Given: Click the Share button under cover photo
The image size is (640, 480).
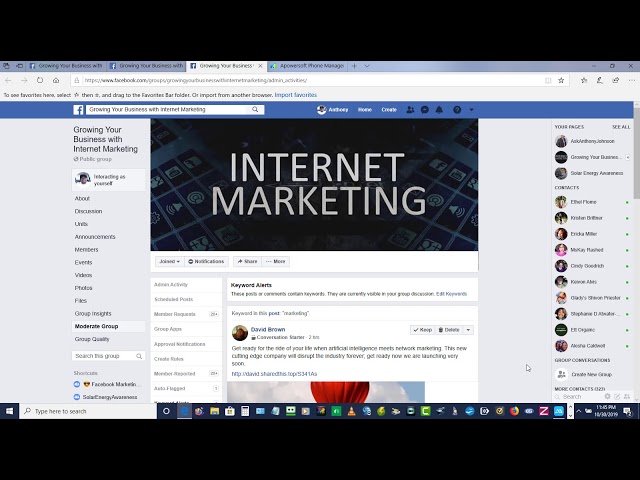Looking at the screenshot, I should [x=247, y=261].
